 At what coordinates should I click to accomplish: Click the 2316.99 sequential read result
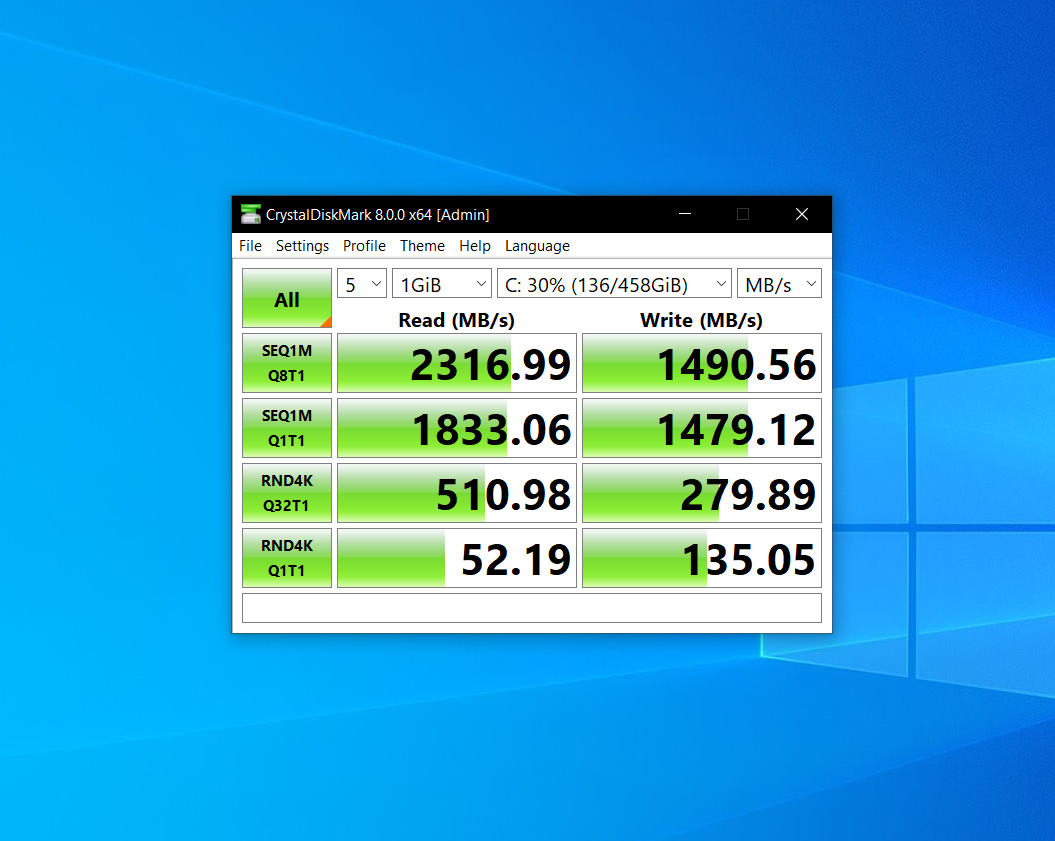pos(457,363)
